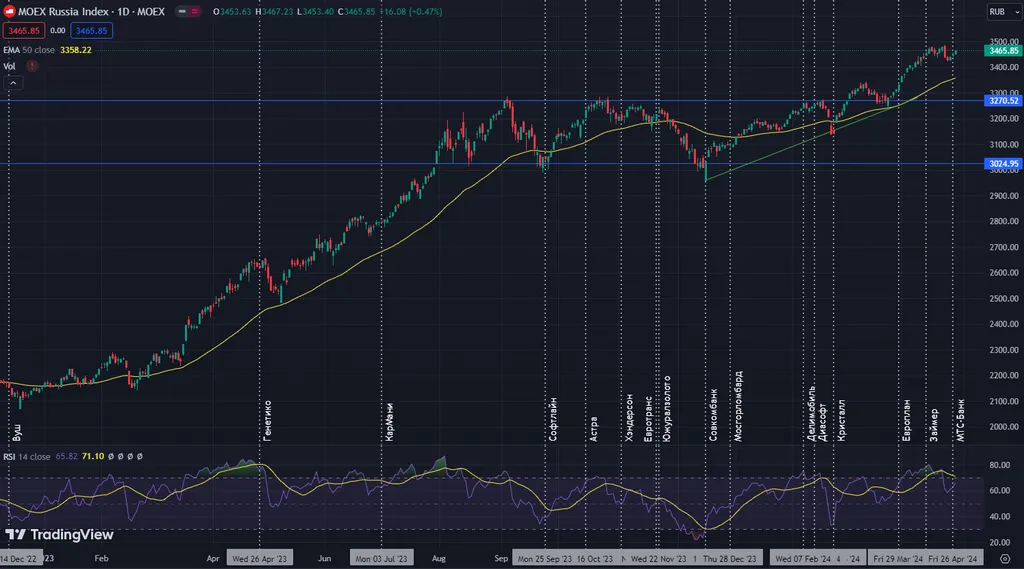The image size is (1024, 569).
Task: Click the Wed 07 Feb '24 date label
Action: point(803,559)
